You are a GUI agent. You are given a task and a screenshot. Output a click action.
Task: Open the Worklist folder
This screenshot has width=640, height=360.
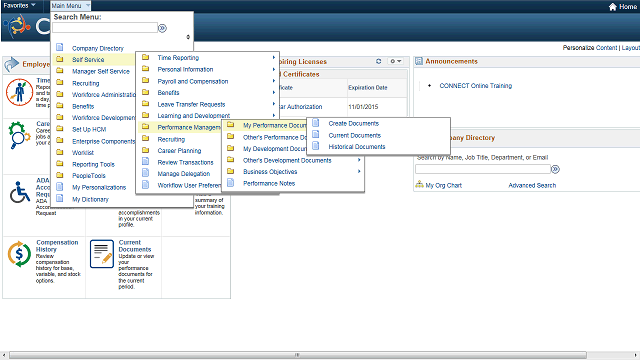click(83, 153)
